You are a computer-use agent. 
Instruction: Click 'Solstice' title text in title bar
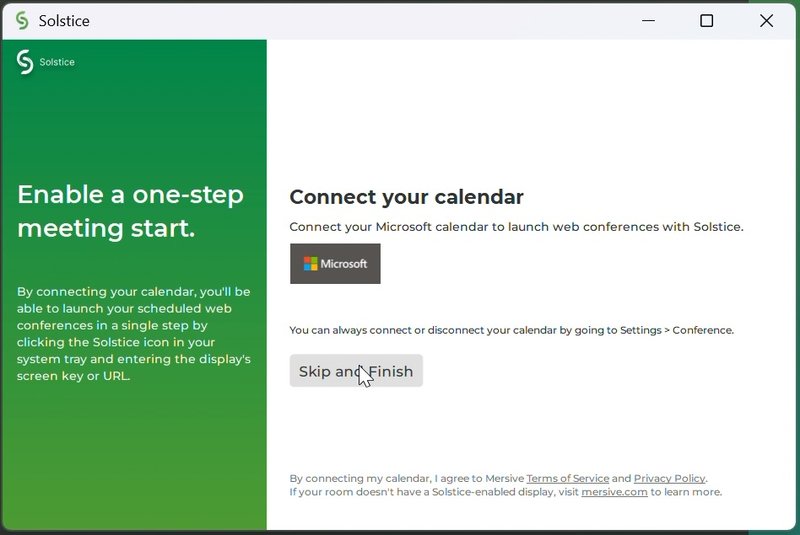coord(64,21)
